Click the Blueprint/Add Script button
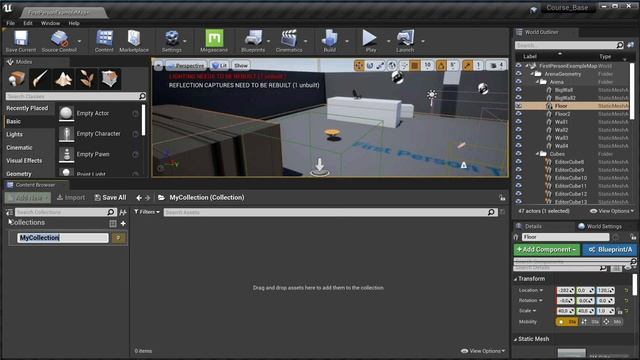The image size is (640, 360). [610, 249]
